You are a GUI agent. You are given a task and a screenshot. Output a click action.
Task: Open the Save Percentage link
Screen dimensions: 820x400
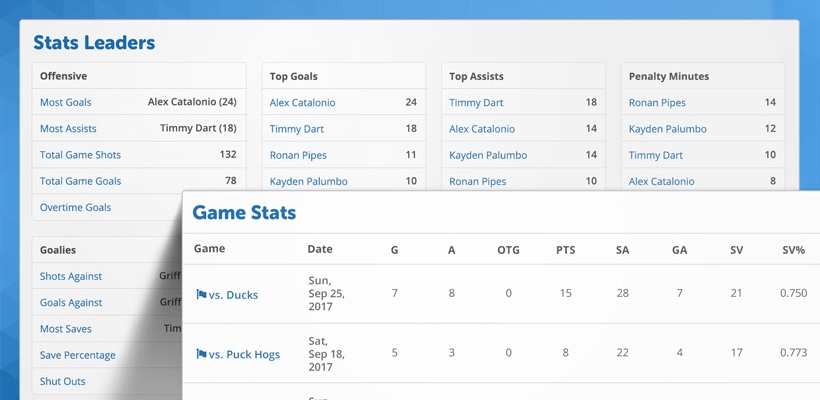(77, 355)
